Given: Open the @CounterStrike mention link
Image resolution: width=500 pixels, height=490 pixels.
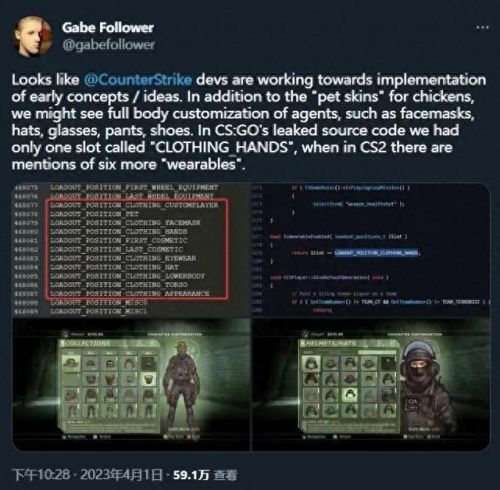Looking at the screenshot, I should 138,80.
